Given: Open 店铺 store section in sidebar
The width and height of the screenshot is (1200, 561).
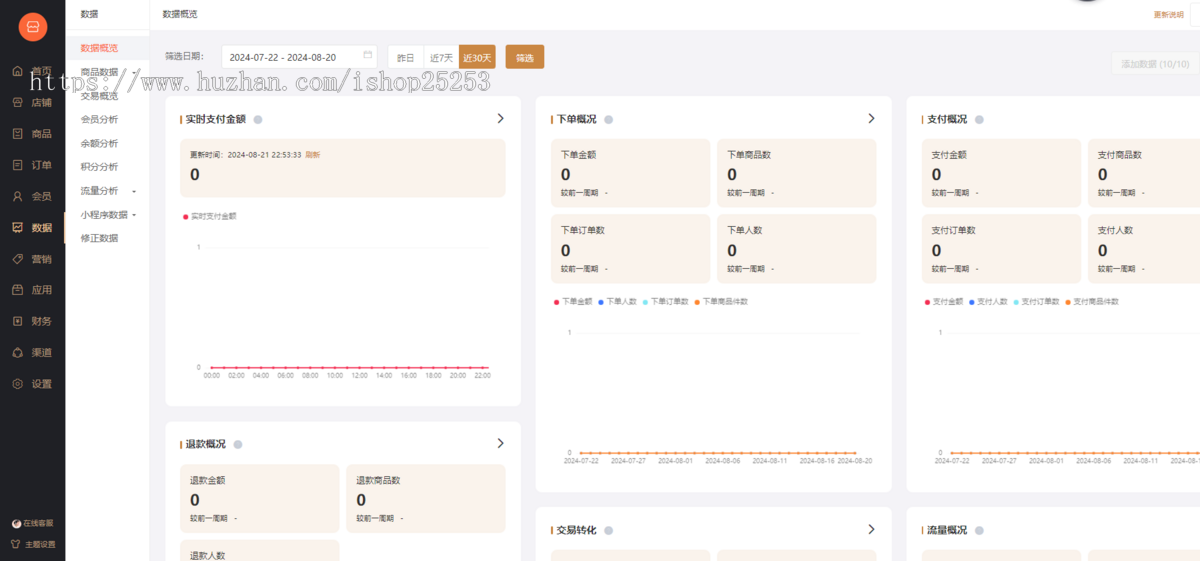Looking at the screenshot, I should [x=32, y=102].
